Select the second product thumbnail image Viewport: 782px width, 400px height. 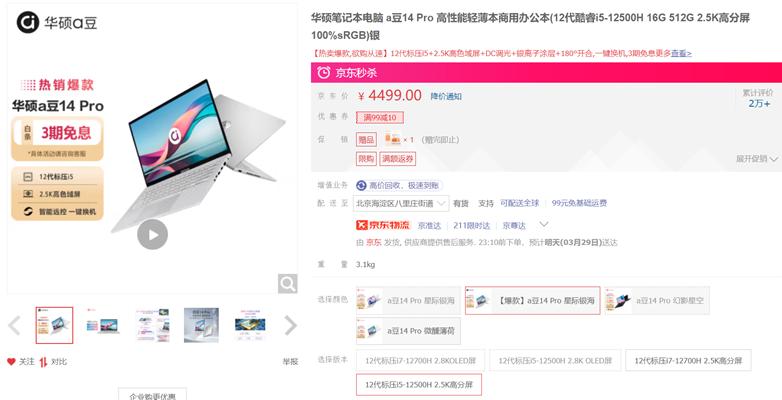[x=103, y=326]
